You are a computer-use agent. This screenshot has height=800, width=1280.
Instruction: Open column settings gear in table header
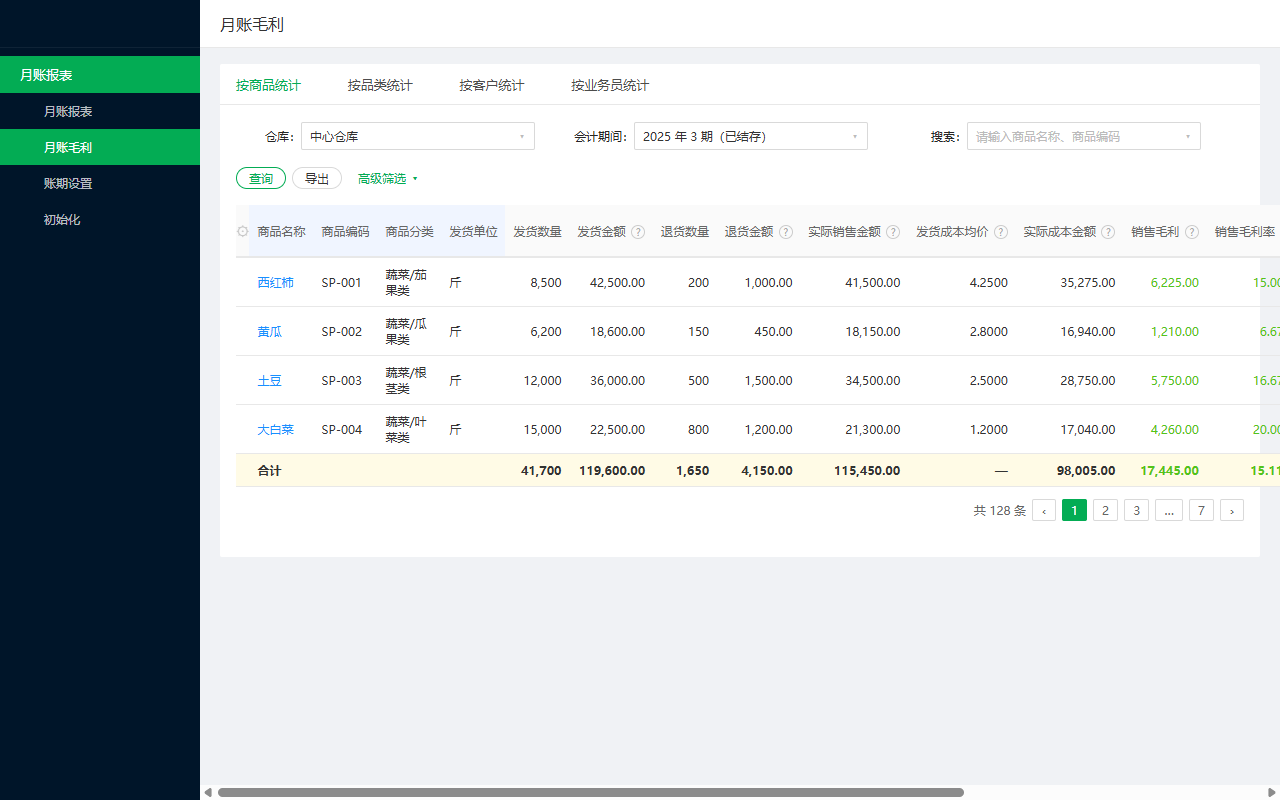tap(242, 231)
